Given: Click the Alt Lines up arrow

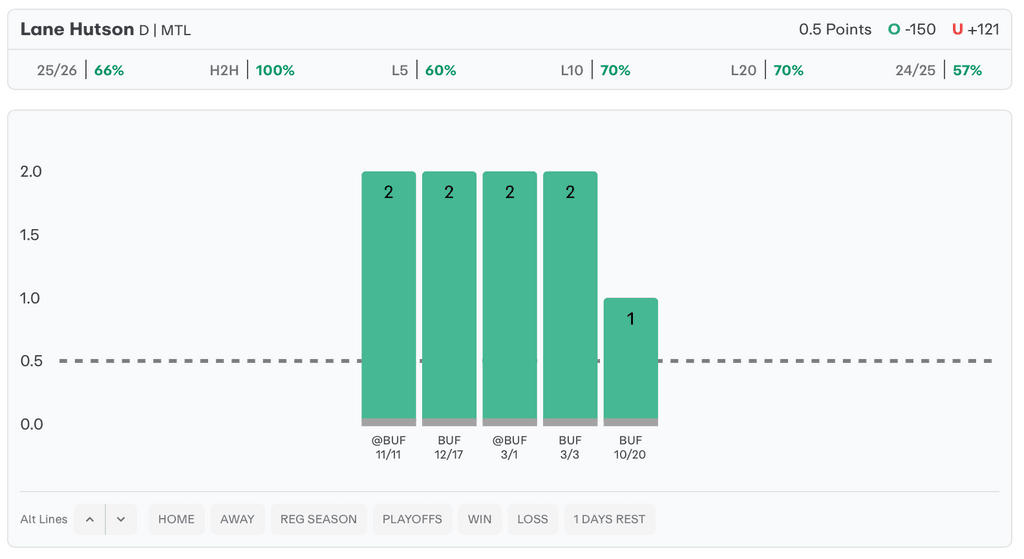Looking at the screenshot, I should pyautogui.click(x=90, y=519).
